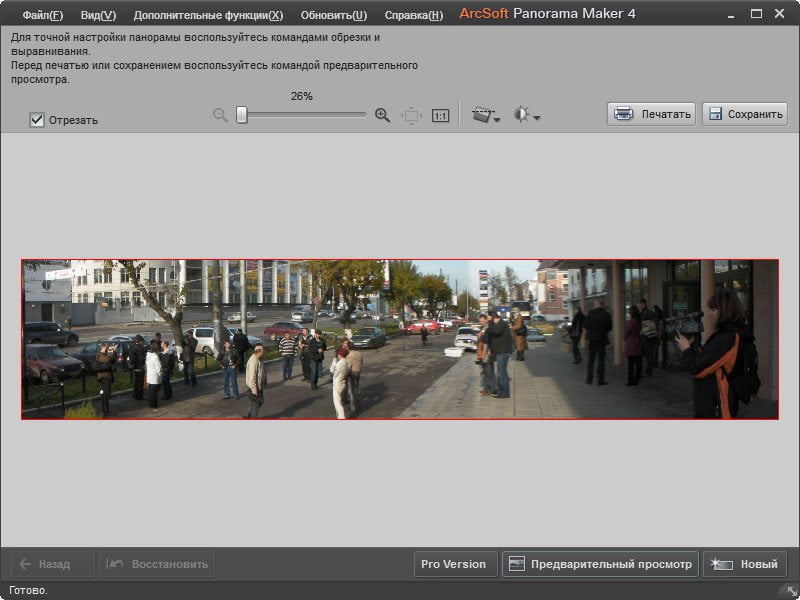Expand the brightness tool dropdown arrow
Viewport: 800px width, 600px height.
(x=537, y=118)
